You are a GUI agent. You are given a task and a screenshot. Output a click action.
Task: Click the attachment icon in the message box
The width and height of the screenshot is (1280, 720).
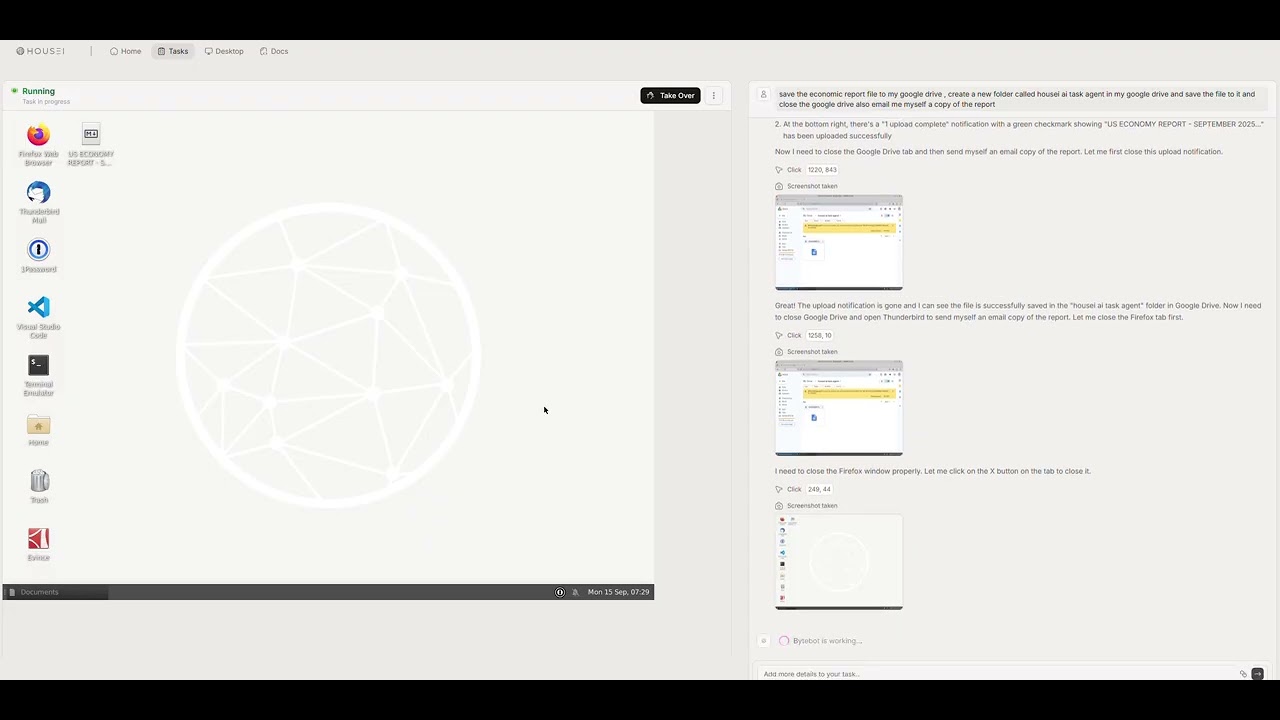pyautogui.click(x=1243, y=674)
